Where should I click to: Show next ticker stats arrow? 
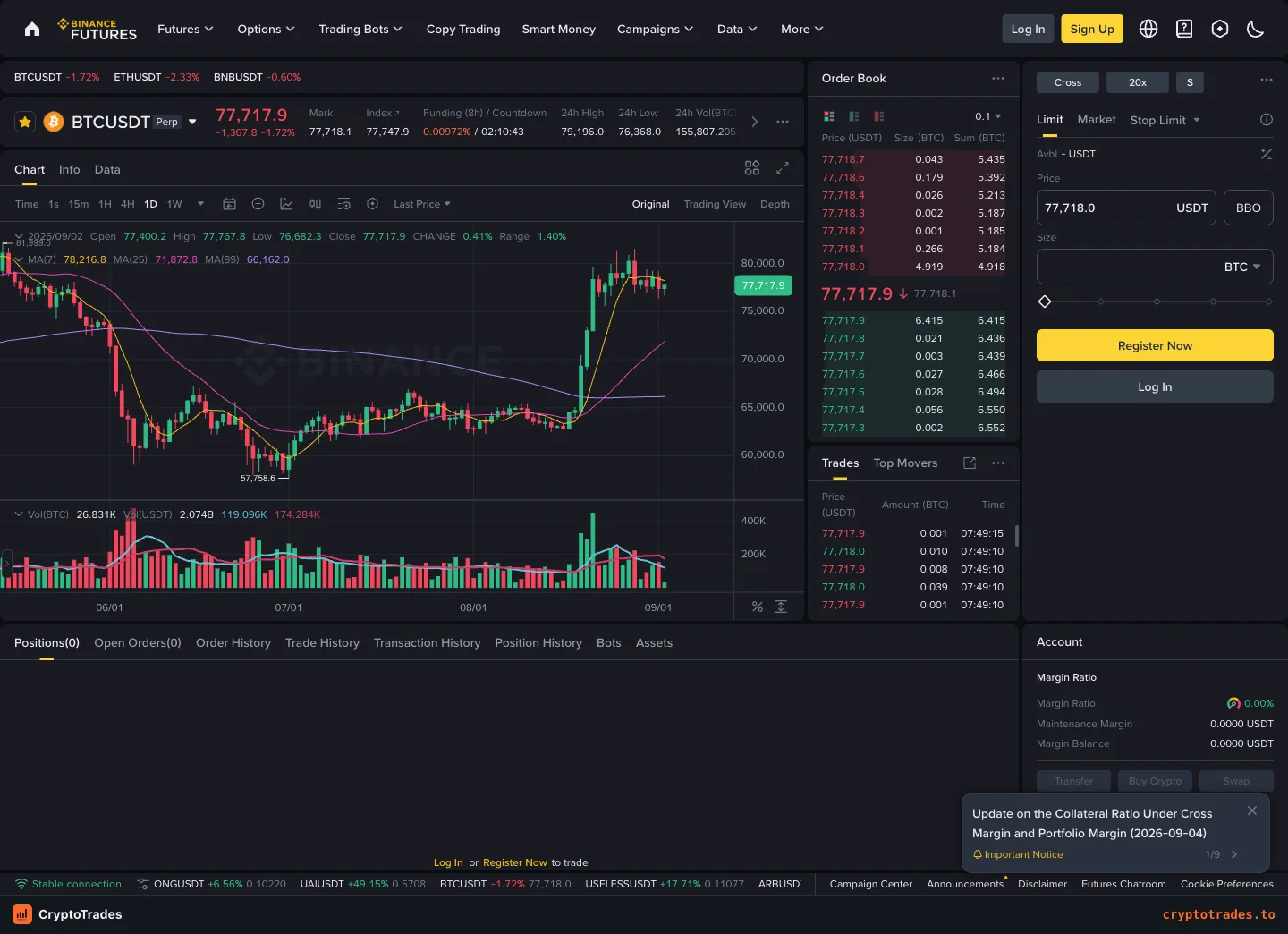(755, 122)
